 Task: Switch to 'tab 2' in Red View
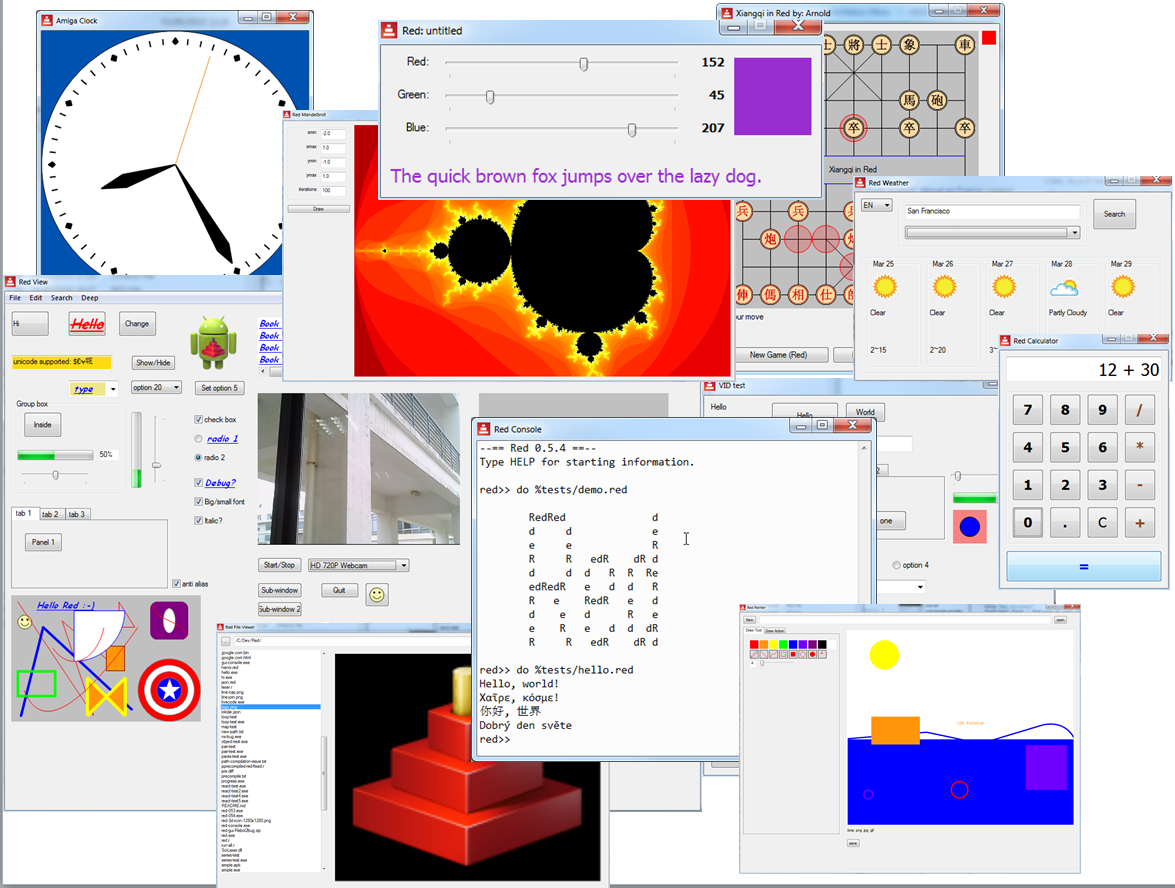(x=49, y=514)
